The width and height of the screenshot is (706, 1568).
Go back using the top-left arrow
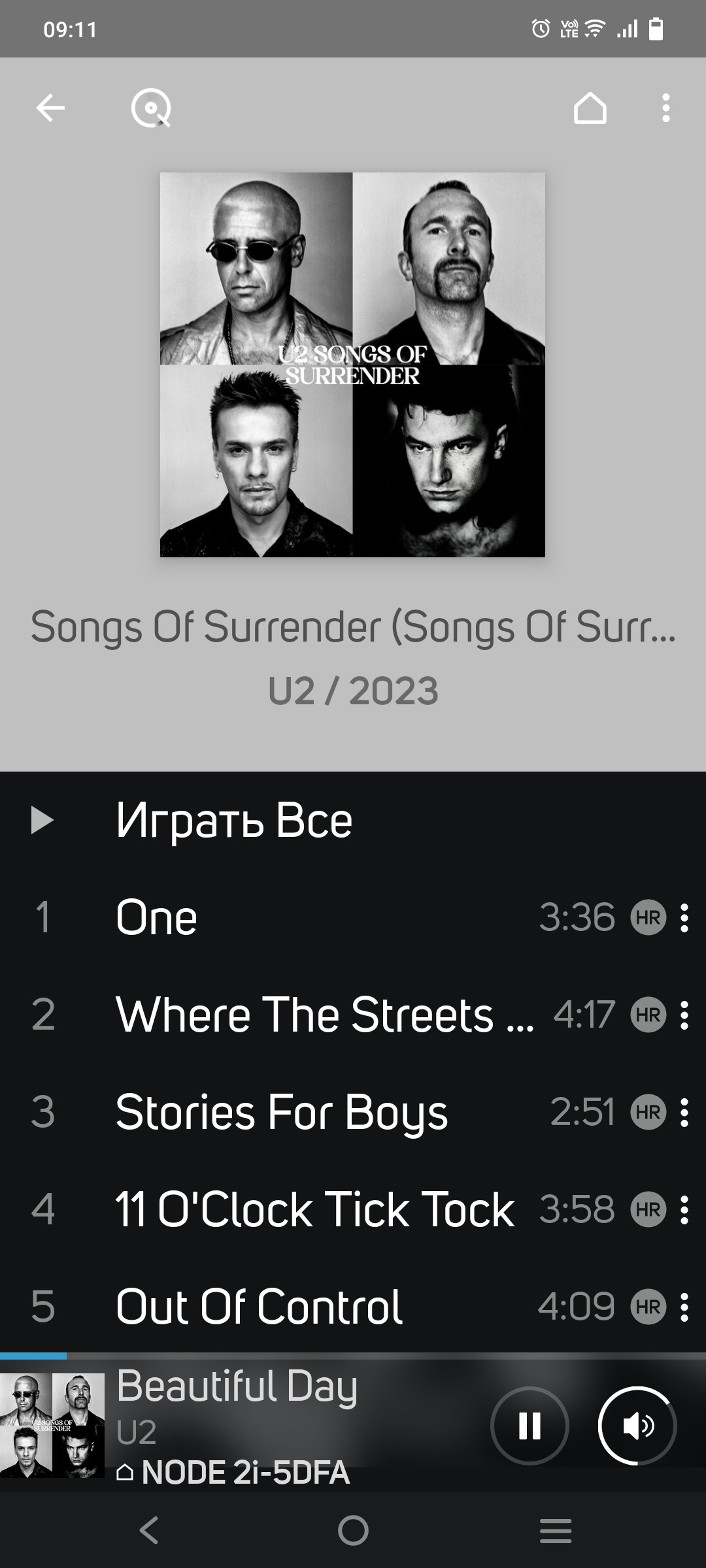coord(50,108)
